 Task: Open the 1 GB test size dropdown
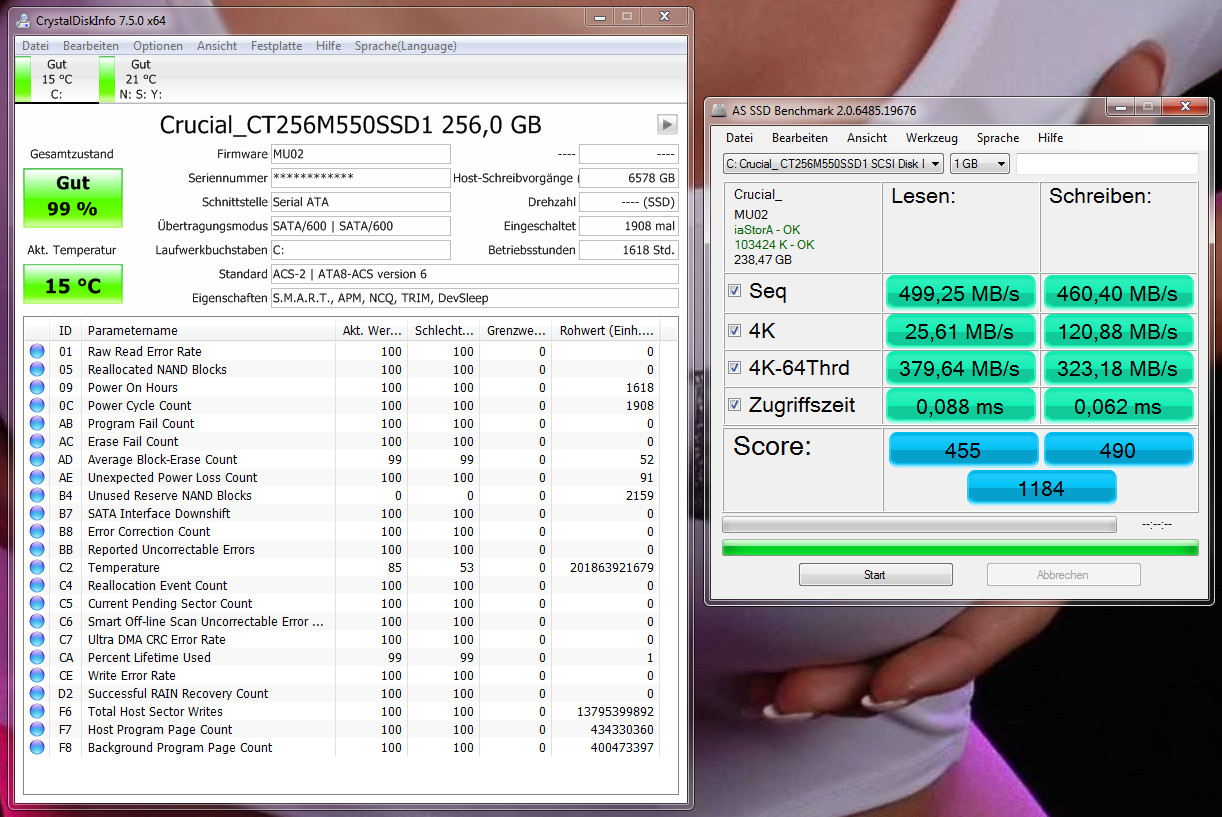coord(980,163)
